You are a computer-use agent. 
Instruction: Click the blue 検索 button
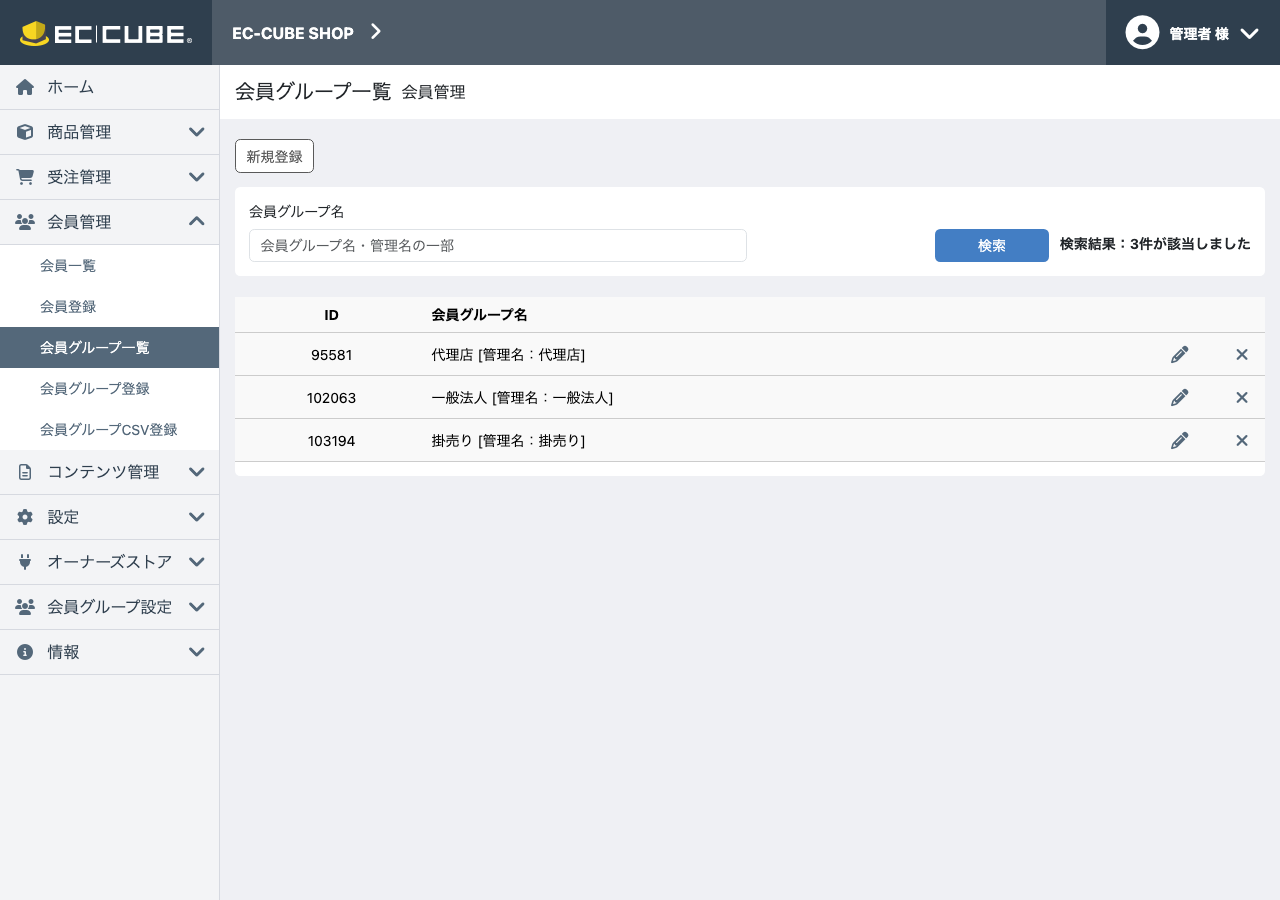991,245
